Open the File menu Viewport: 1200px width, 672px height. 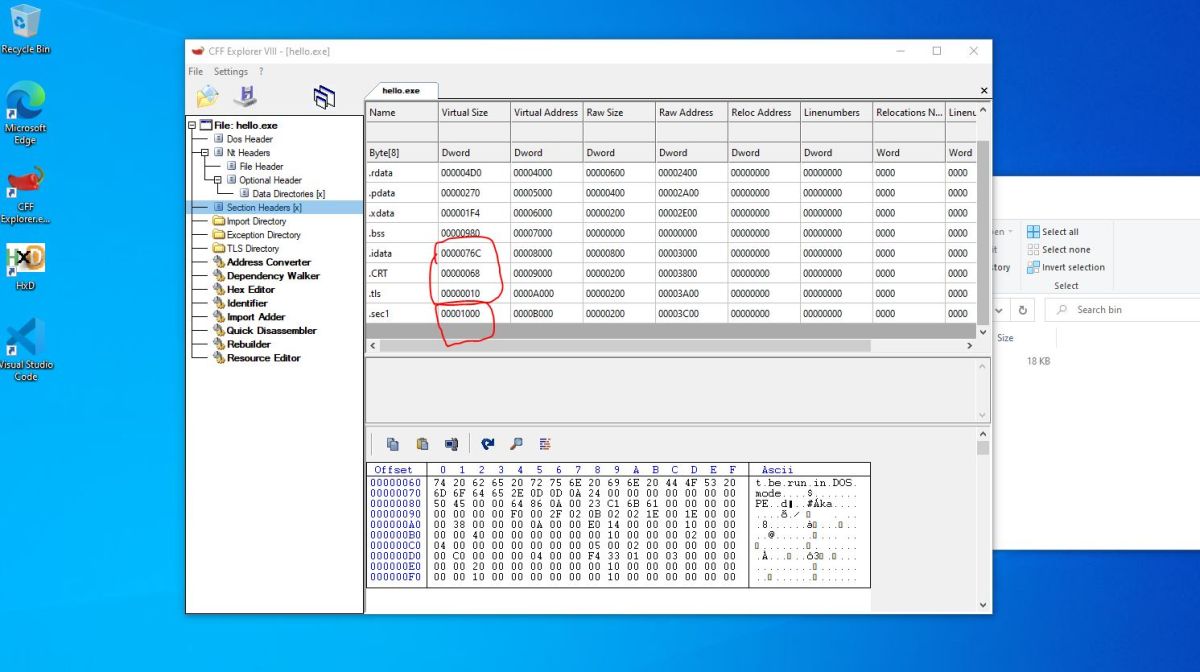point(196,72)
